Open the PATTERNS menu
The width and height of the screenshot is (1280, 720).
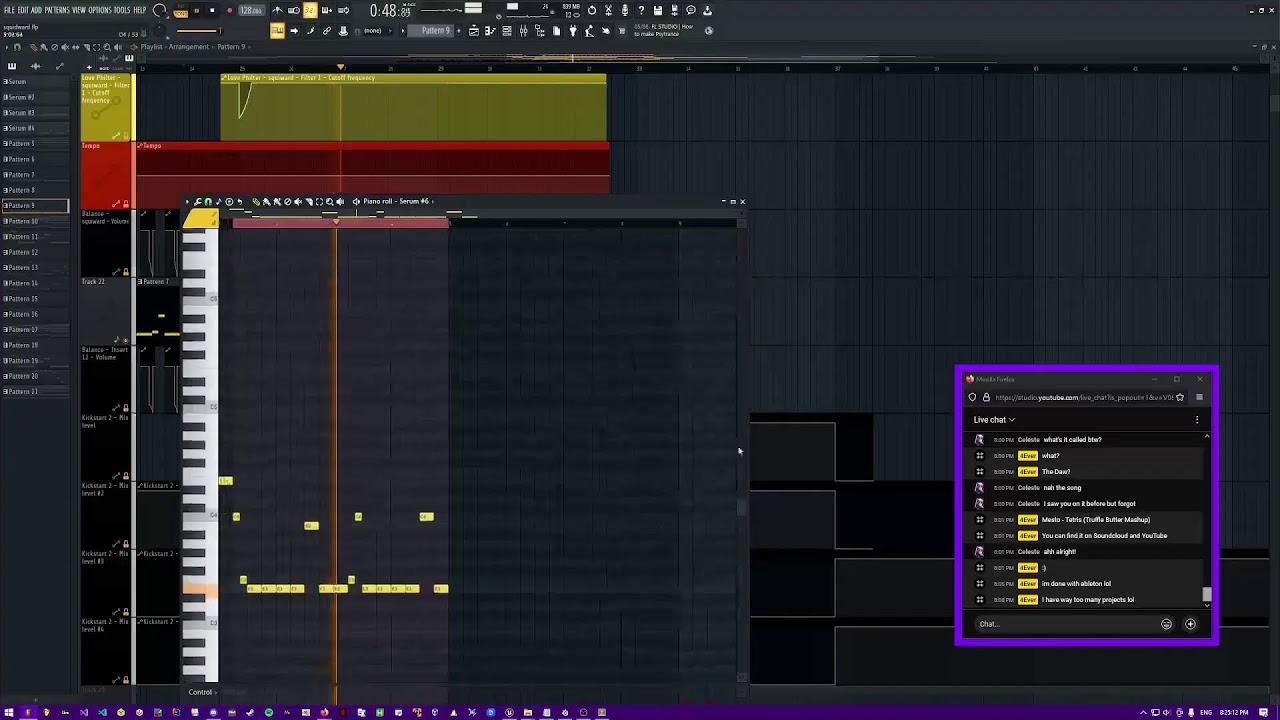[57, 10]
